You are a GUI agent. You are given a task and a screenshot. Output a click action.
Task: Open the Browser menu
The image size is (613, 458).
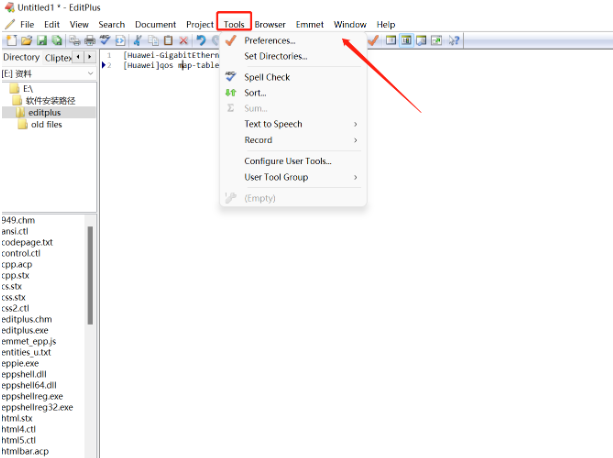(270, 24)
